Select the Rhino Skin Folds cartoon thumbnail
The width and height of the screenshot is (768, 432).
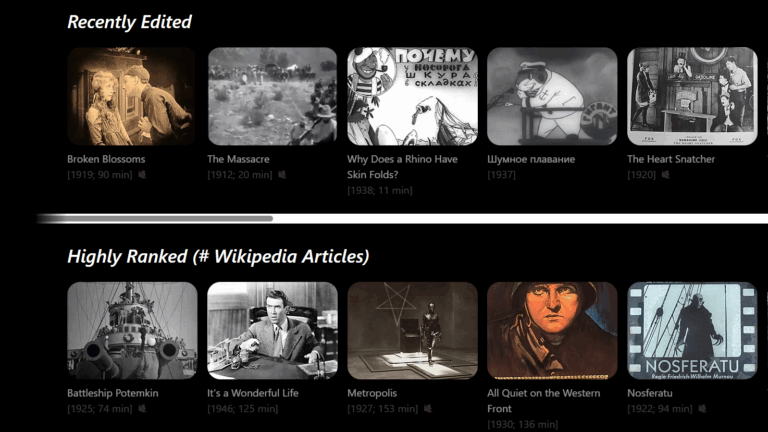pos(412,96)
